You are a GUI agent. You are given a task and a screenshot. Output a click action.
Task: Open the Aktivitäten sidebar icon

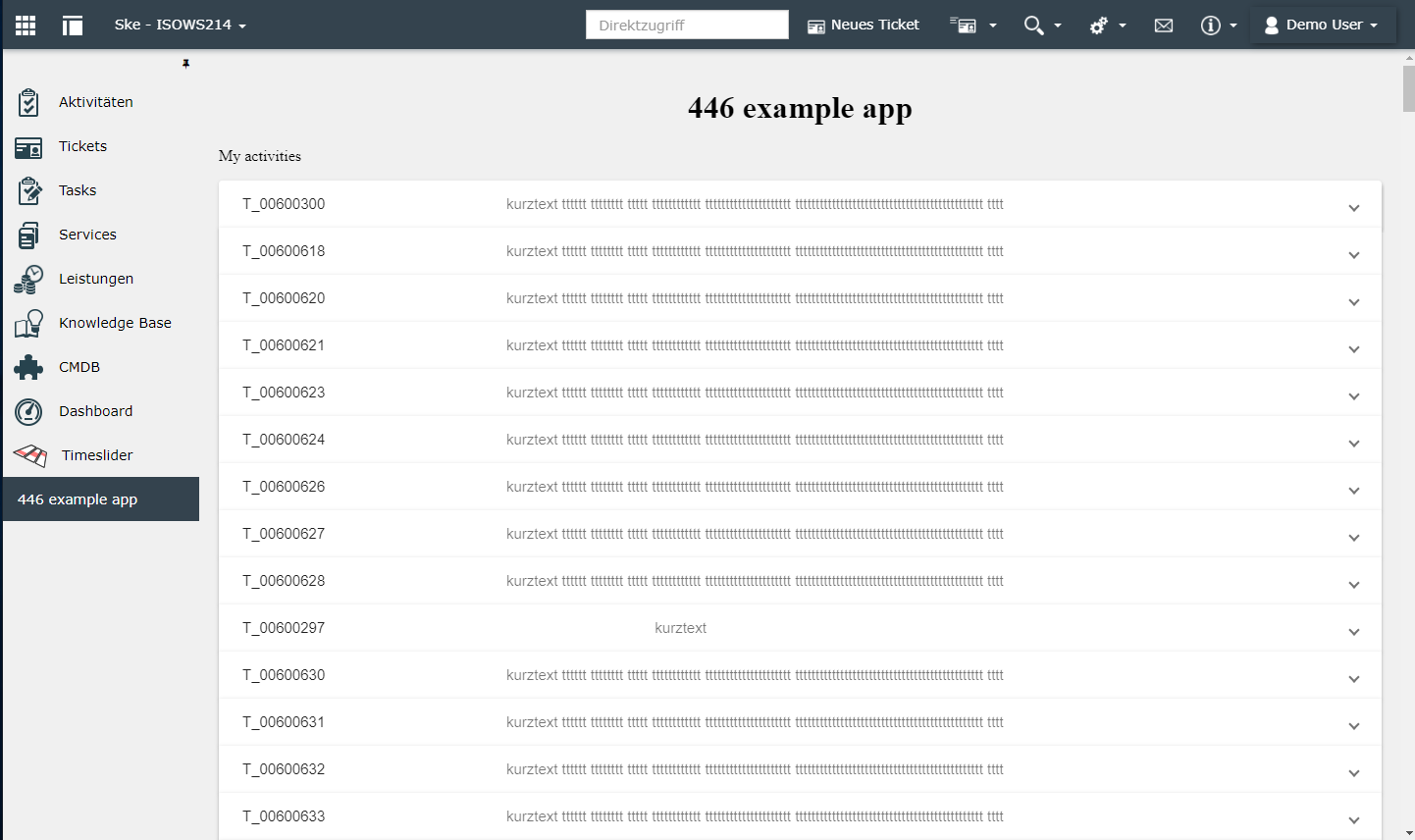(x=28, y=102)
